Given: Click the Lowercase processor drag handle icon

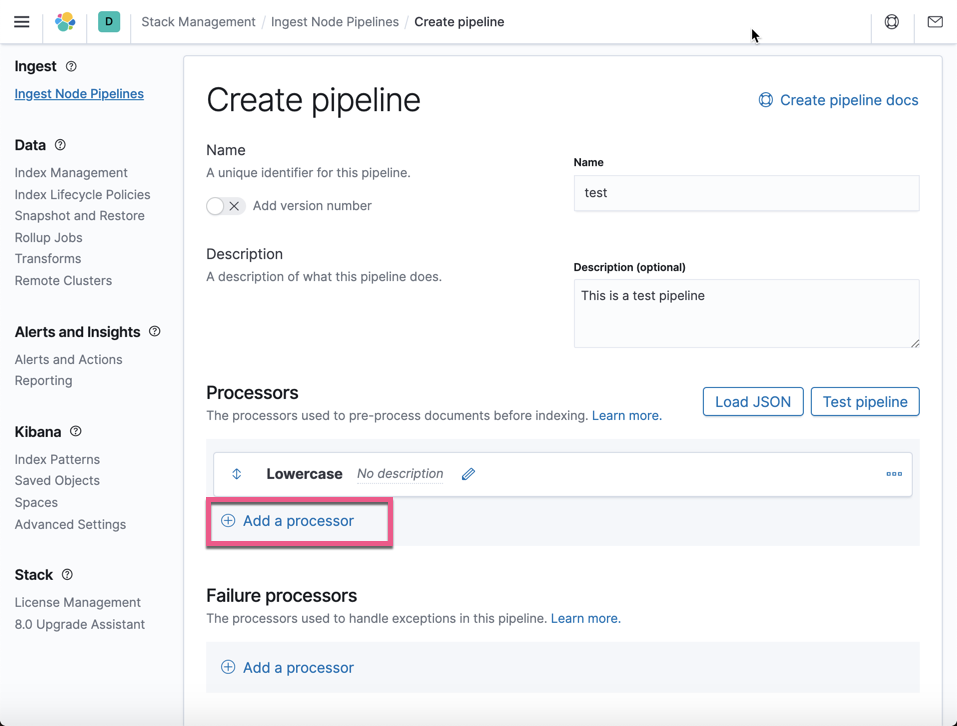Looking at the screenshot, I should (236, 473).
